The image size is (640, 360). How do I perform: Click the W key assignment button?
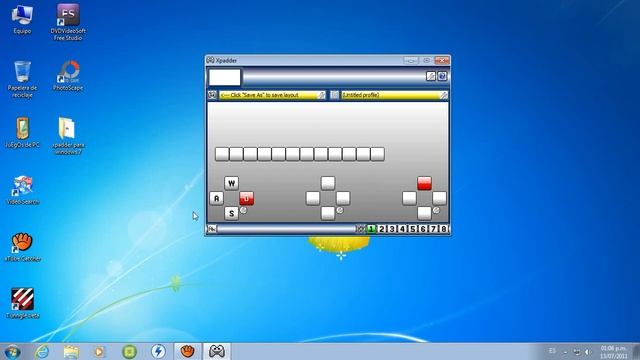(x=231, y=183)
